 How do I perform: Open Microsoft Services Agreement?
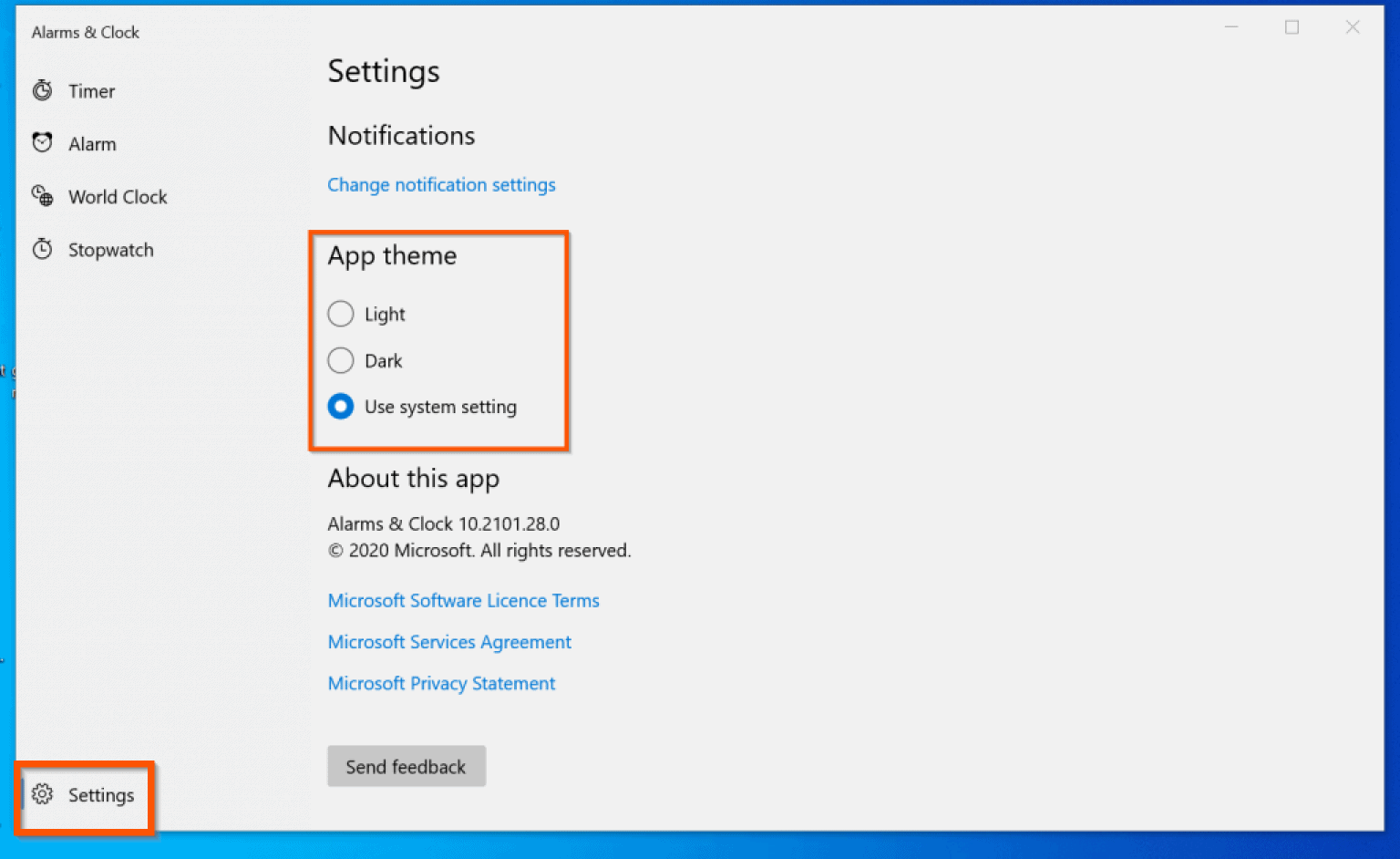pyautogui.click(x=448, y=642)
